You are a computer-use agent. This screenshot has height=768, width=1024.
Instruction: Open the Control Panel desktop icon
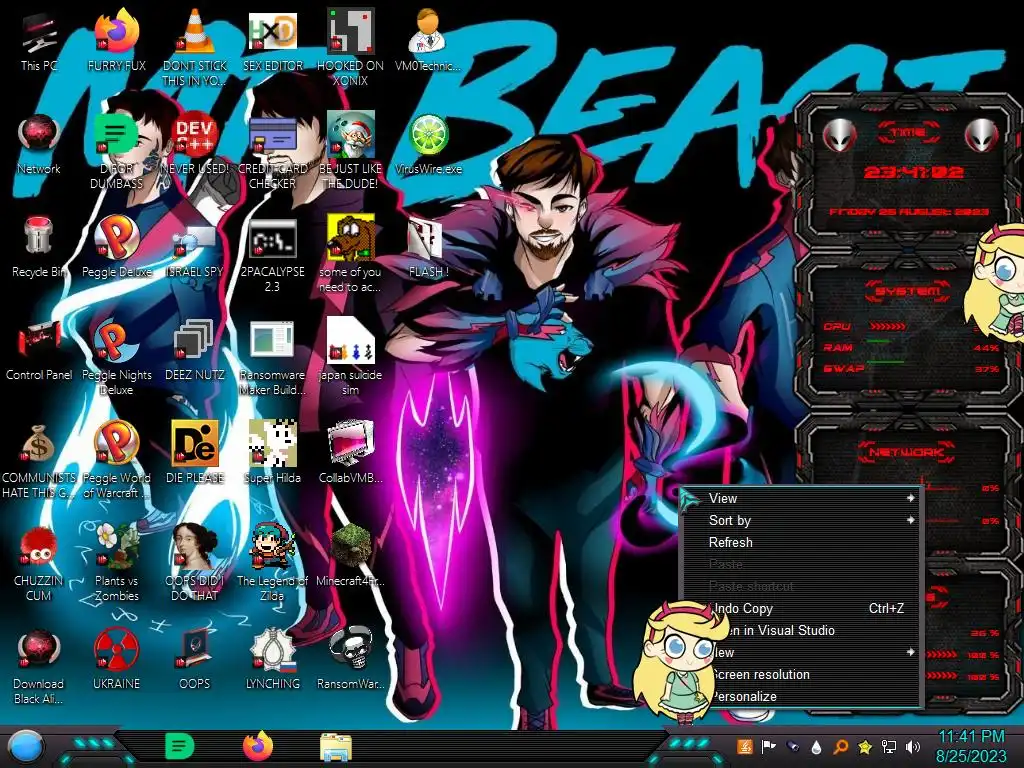pos(39,350)
